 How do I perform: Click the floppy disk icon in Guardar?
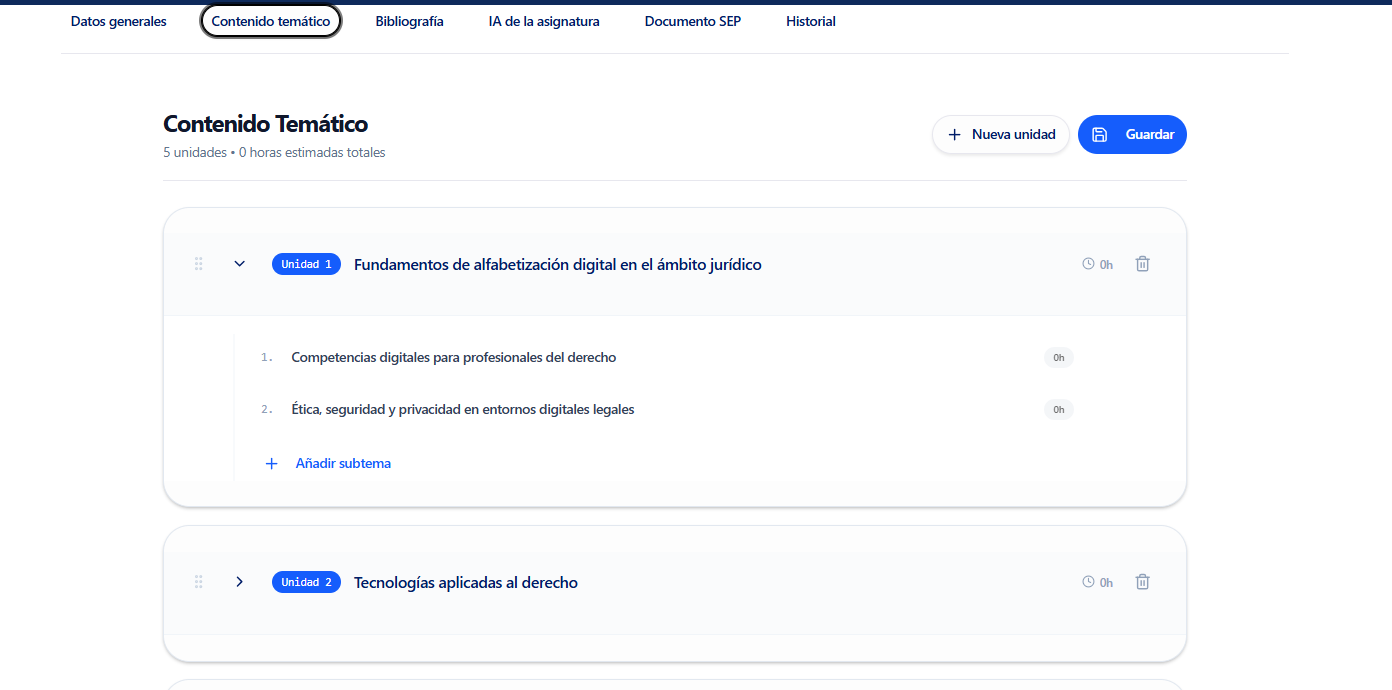tap(1100, 135)
